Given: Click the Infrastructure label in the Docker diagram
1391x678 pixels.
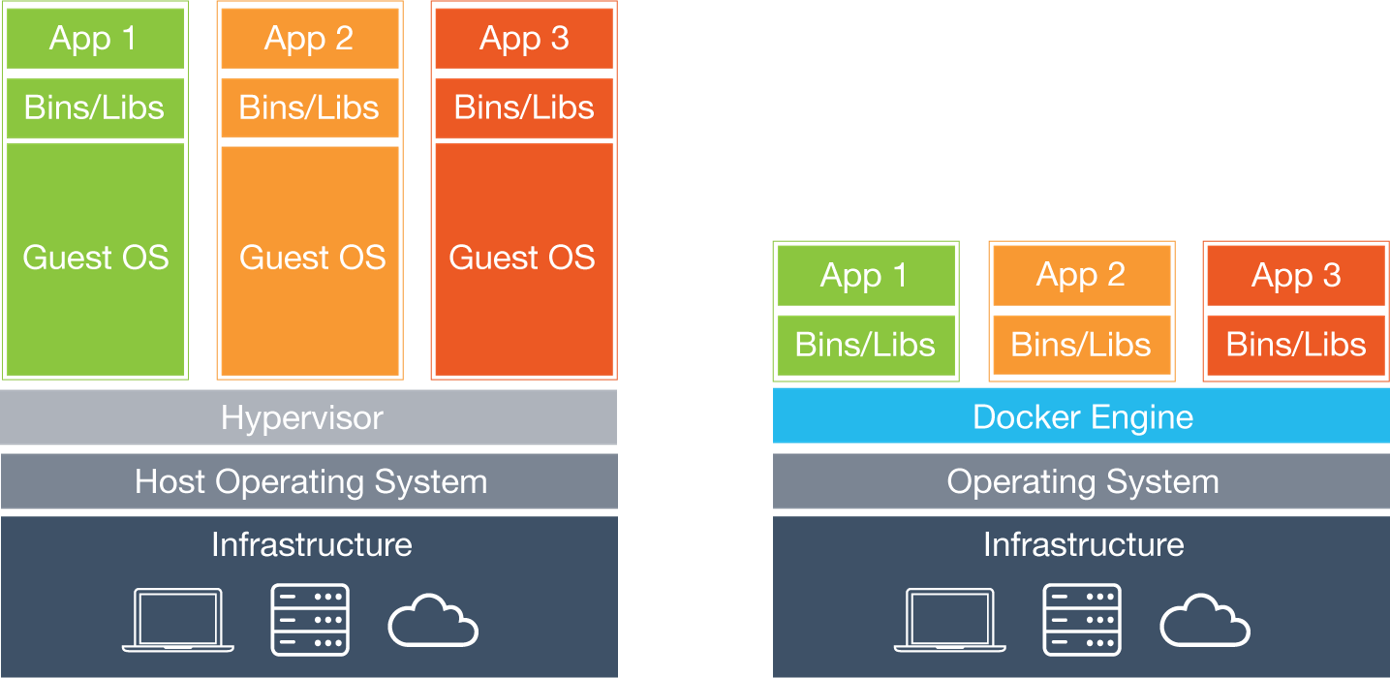Looking at the screenshot, I should [1083, 545].
